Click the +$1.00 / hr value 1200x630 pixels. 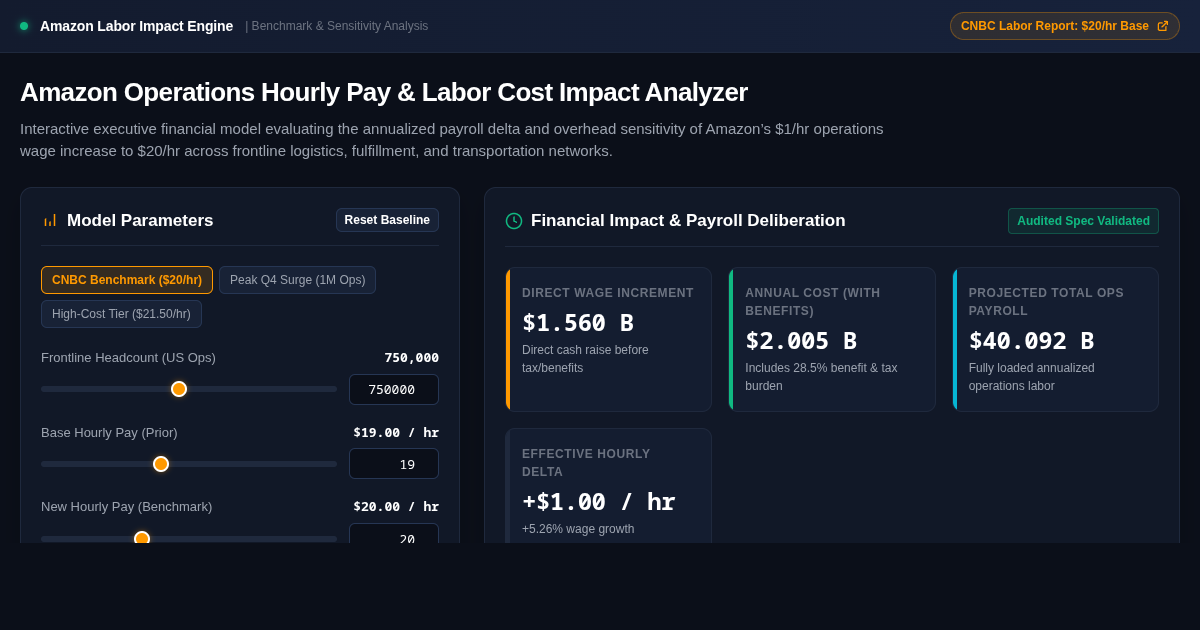click(x=598, y=502)
